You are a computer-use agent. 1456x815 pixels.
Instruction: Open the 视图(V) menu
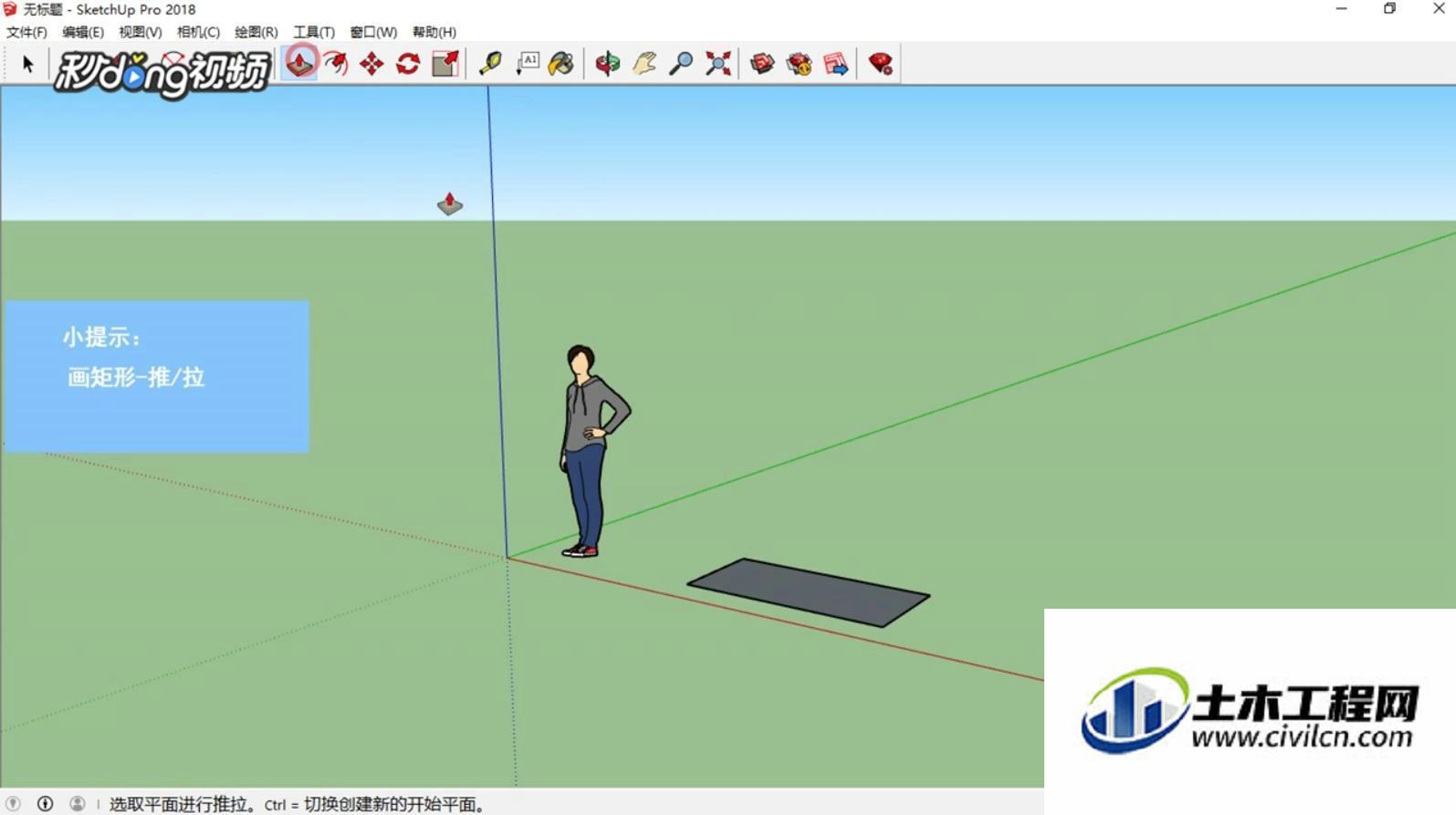pyautogui.click(x=140, y=32)
